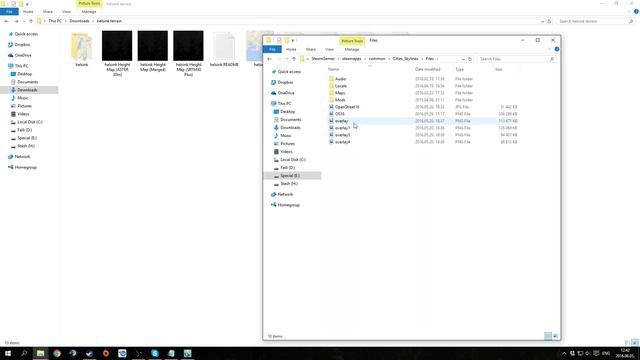Select helsinki Height Map (Merged) thumbnail

pos(153,51)
